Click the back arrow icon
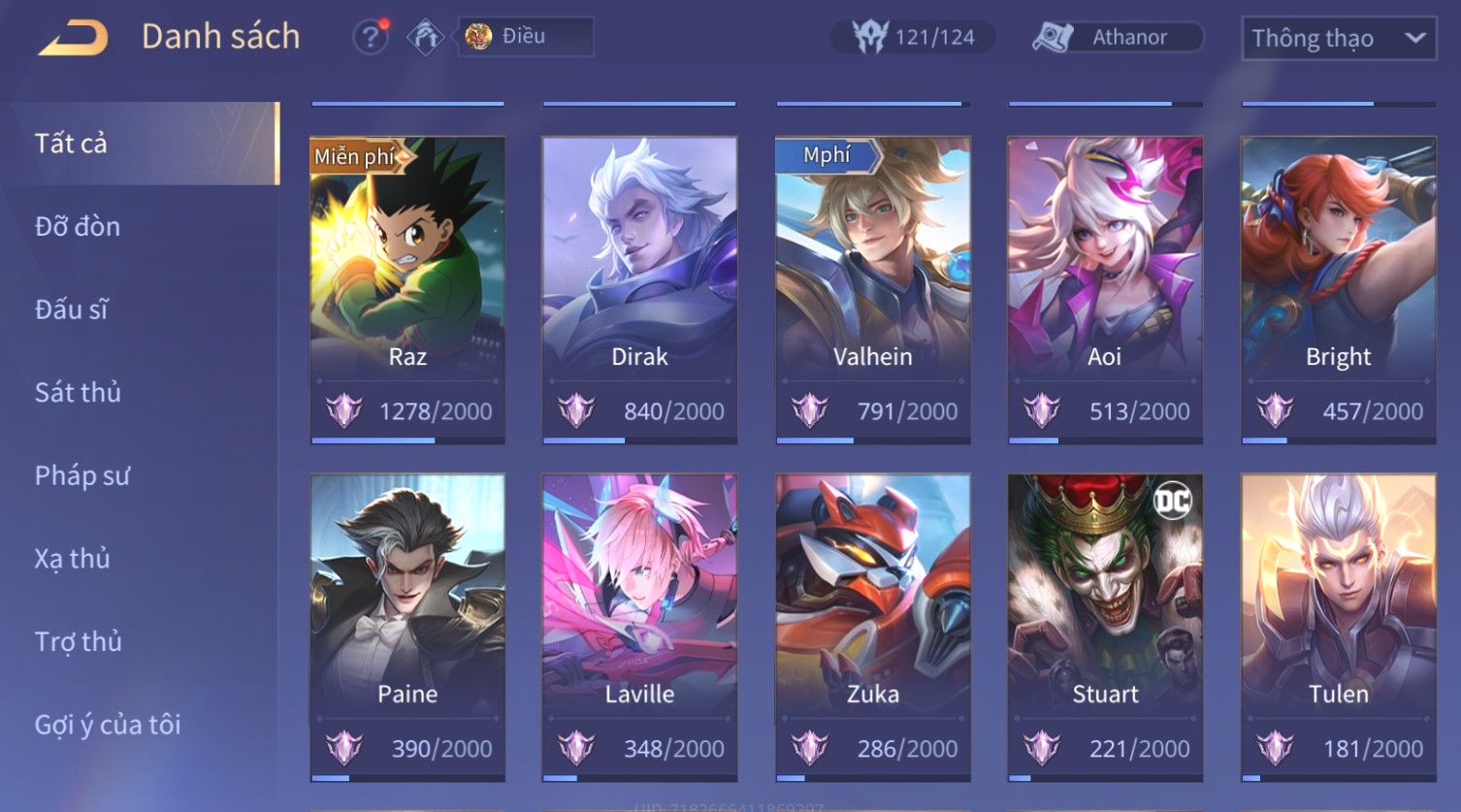The height and width of the screenshot is (812, 1461). [x=74, y=38]
